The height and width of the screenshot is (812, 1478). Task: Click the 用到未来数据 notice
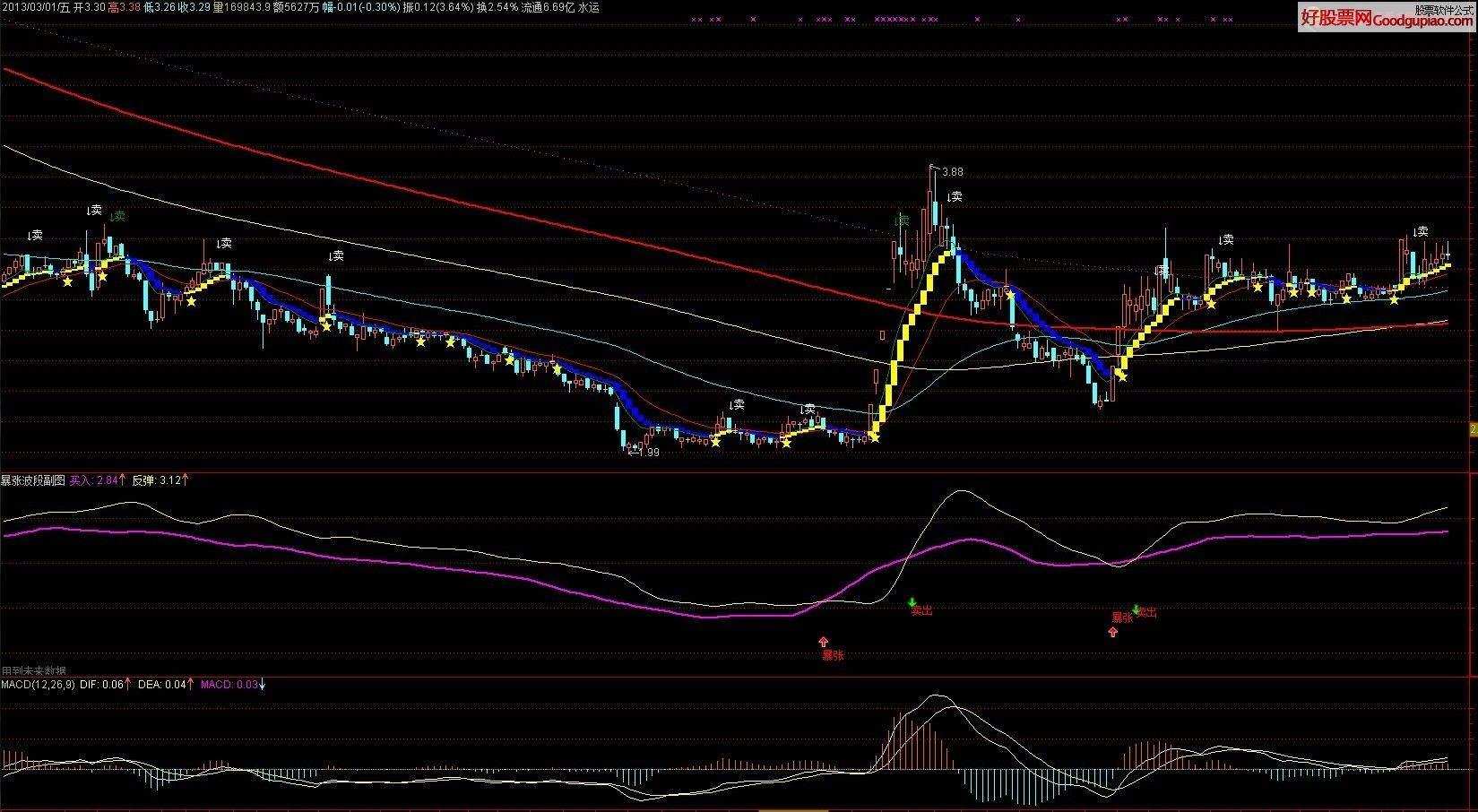33,670
